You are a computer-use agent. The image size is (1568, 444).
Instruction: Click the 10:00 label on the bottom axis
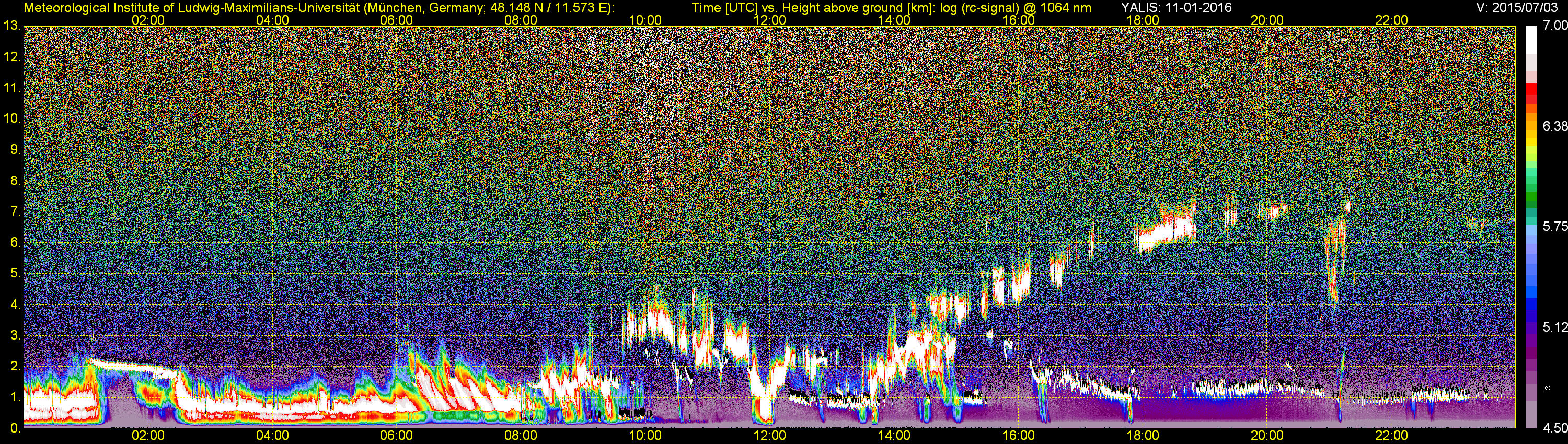pyautogui.click(x=645, y=436)
